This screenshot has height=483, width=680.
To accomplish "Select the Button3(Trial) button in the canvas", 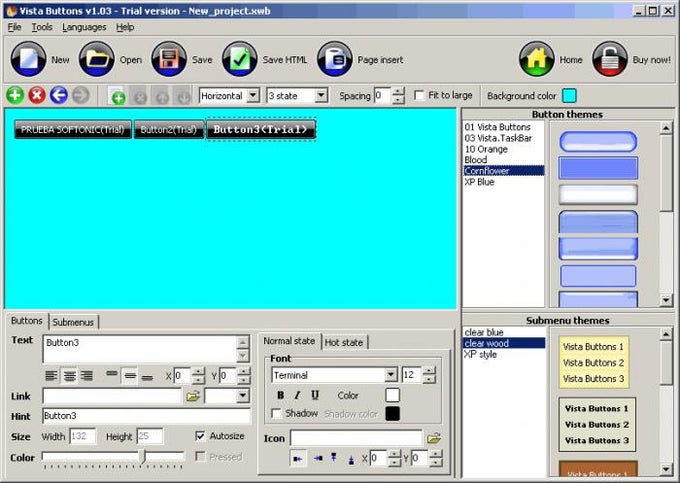I will [261, 129].
